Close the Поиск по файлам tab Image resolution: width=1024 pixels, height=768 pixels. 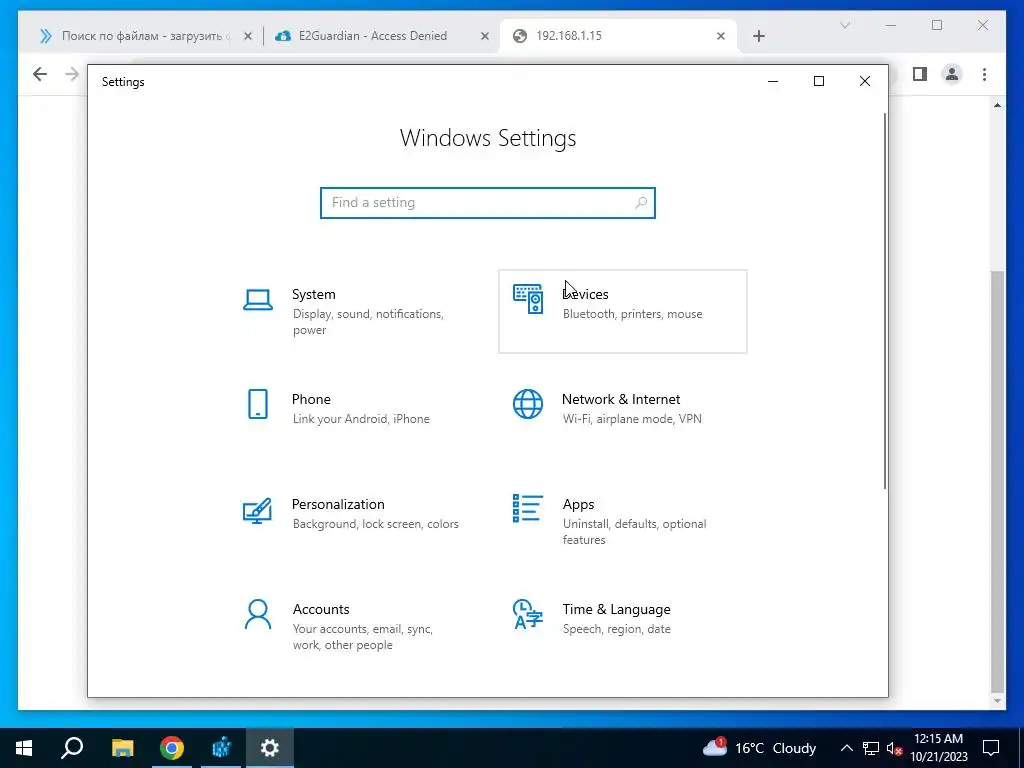click(x=248, y=36)
